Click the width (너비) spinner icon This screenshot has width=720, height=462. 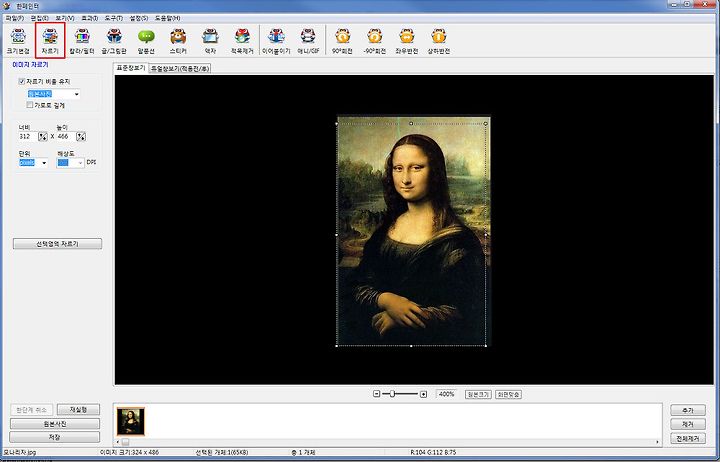[43, 136]
